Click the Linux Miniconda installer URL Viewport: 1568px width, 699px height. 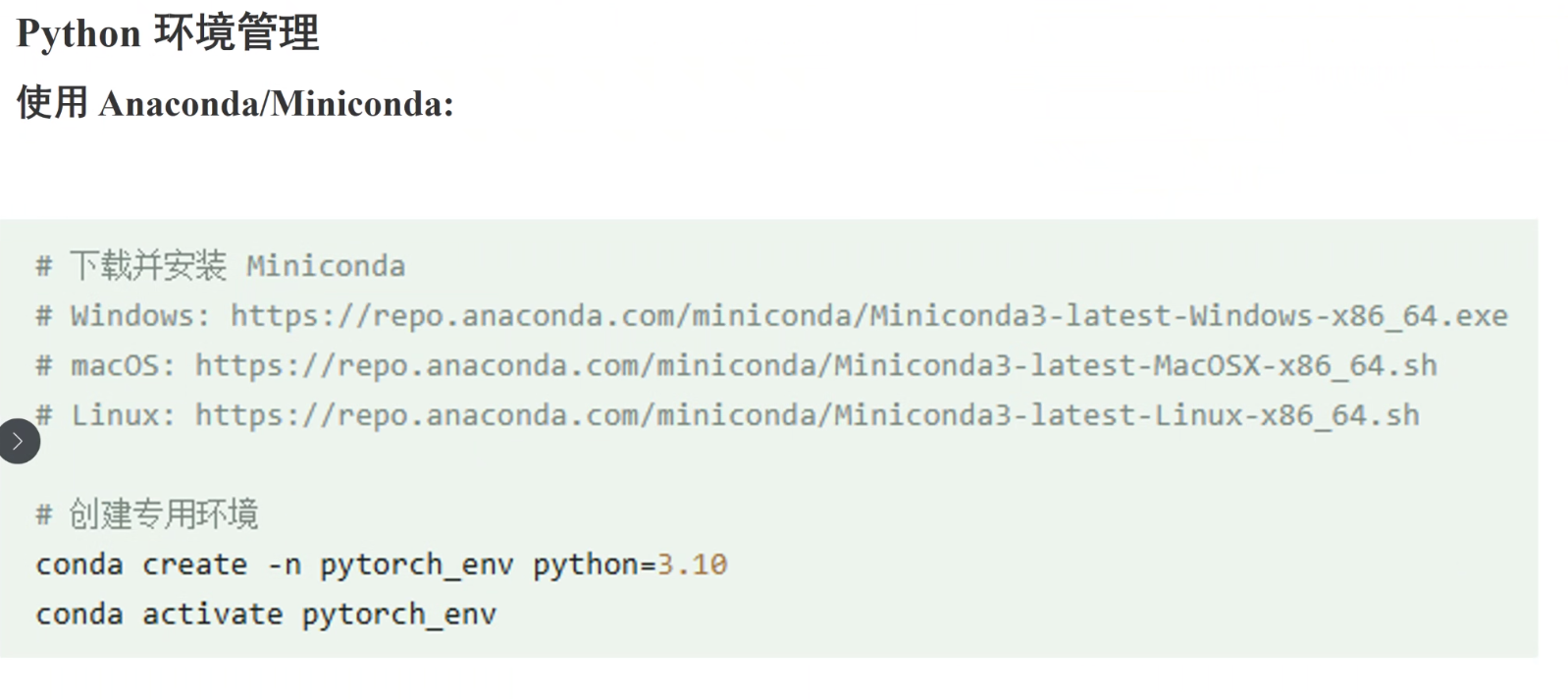(x=807, y=416)
